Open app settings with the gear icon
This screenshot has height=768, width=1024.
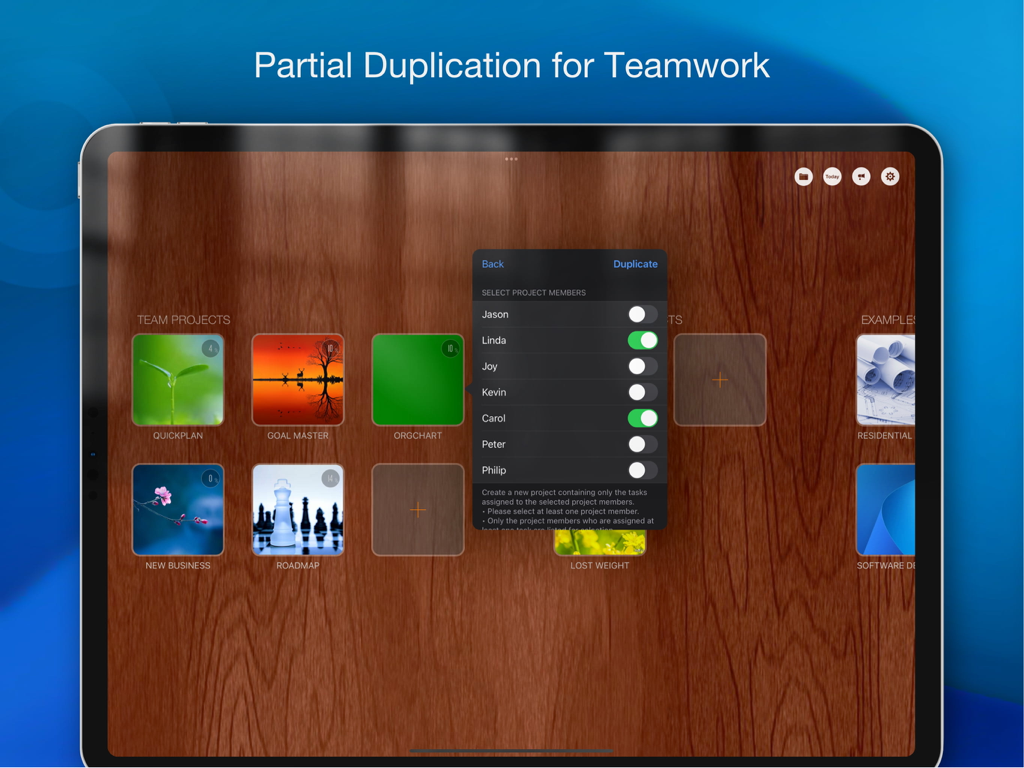pos(889,176)
